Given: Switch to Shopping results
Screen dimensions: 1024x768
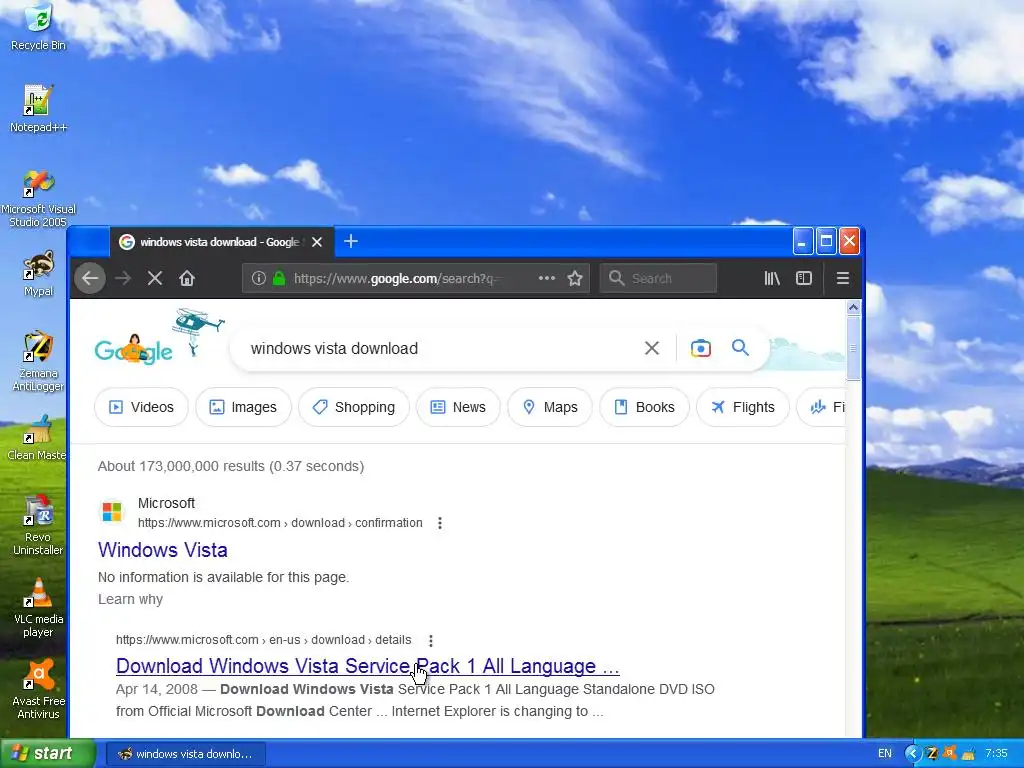Looking at the screenshot, I should [x=354, y=407].
